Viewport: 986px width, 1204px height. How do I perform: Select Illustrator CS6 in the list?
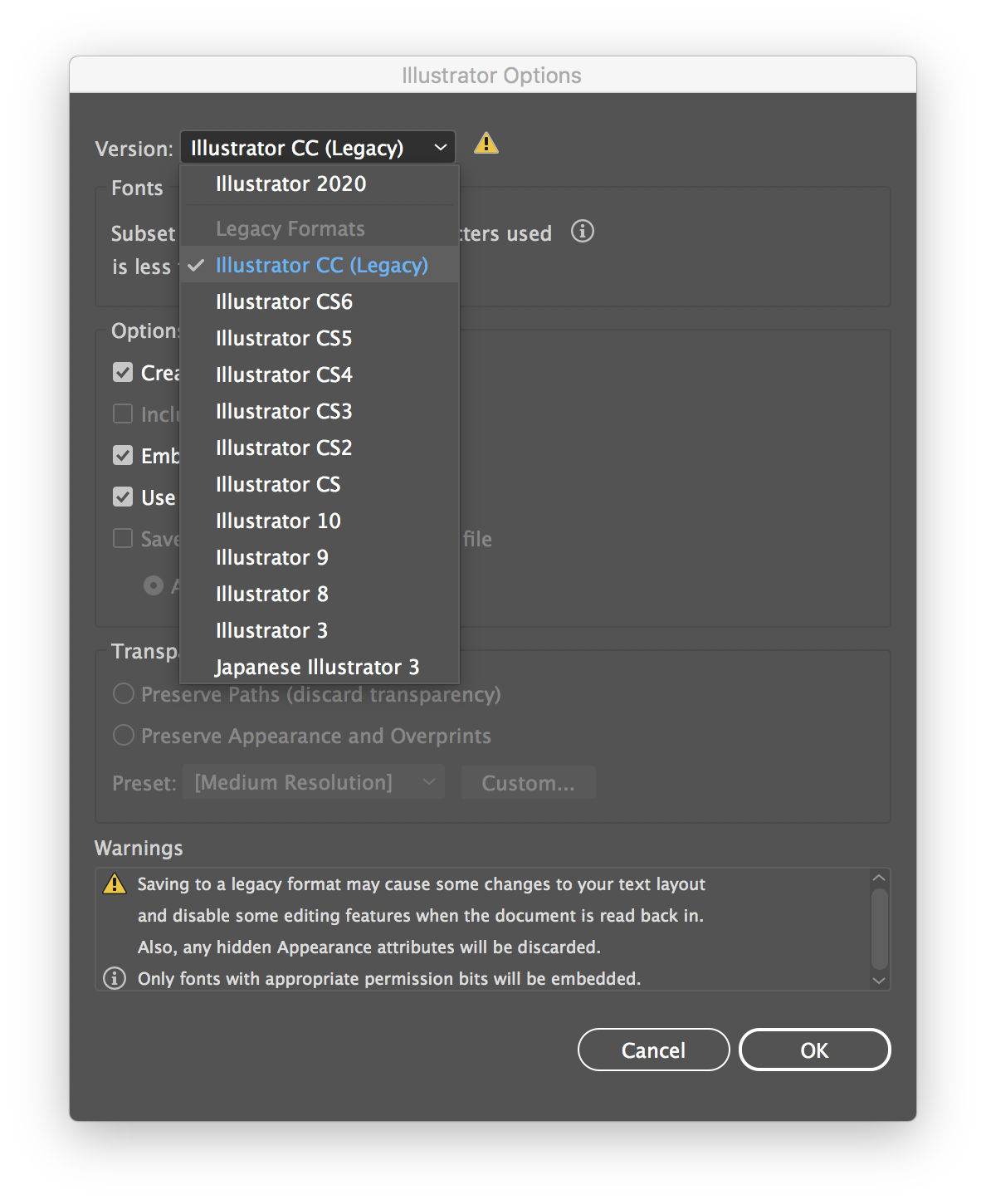pos(284,301)
